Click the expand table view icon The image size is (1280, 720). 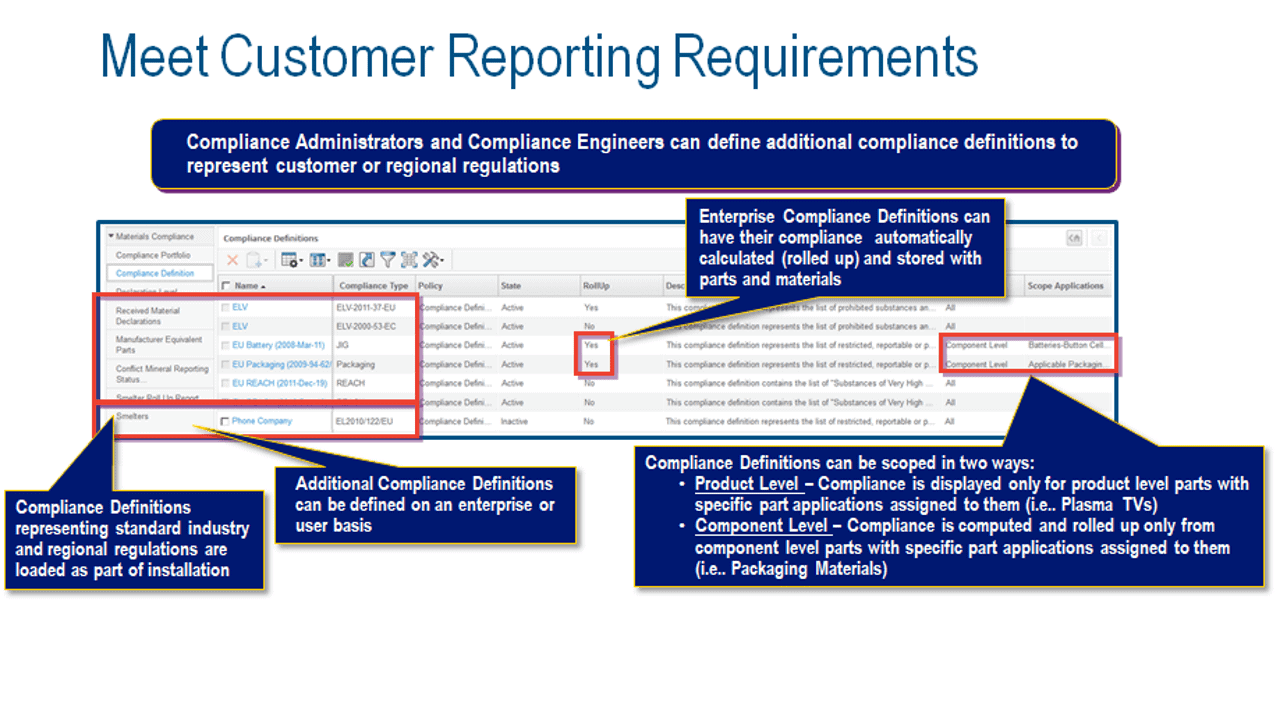tap(408, 260)
